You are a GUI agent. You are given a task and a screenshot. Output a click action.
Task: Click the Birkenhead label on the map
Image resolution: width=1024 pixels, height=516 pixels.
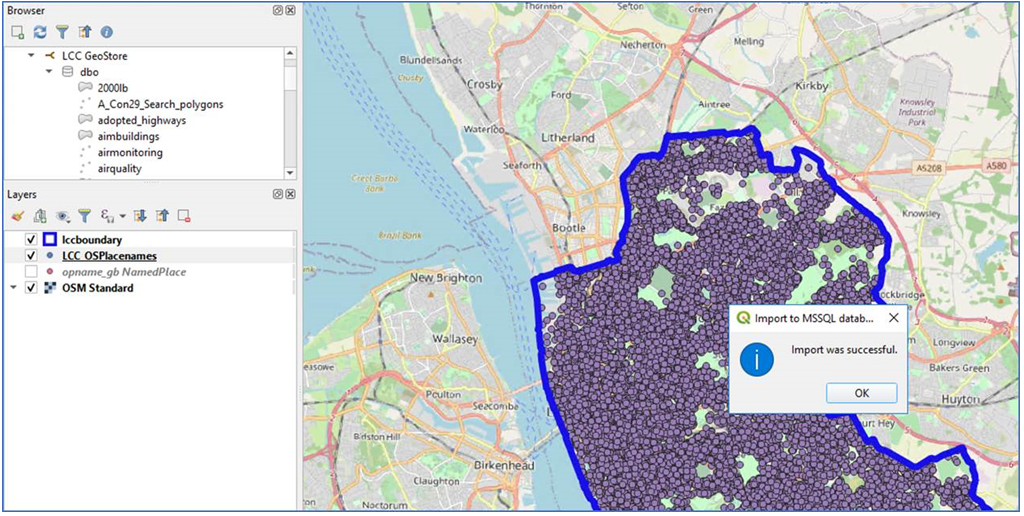pos(504,466)
